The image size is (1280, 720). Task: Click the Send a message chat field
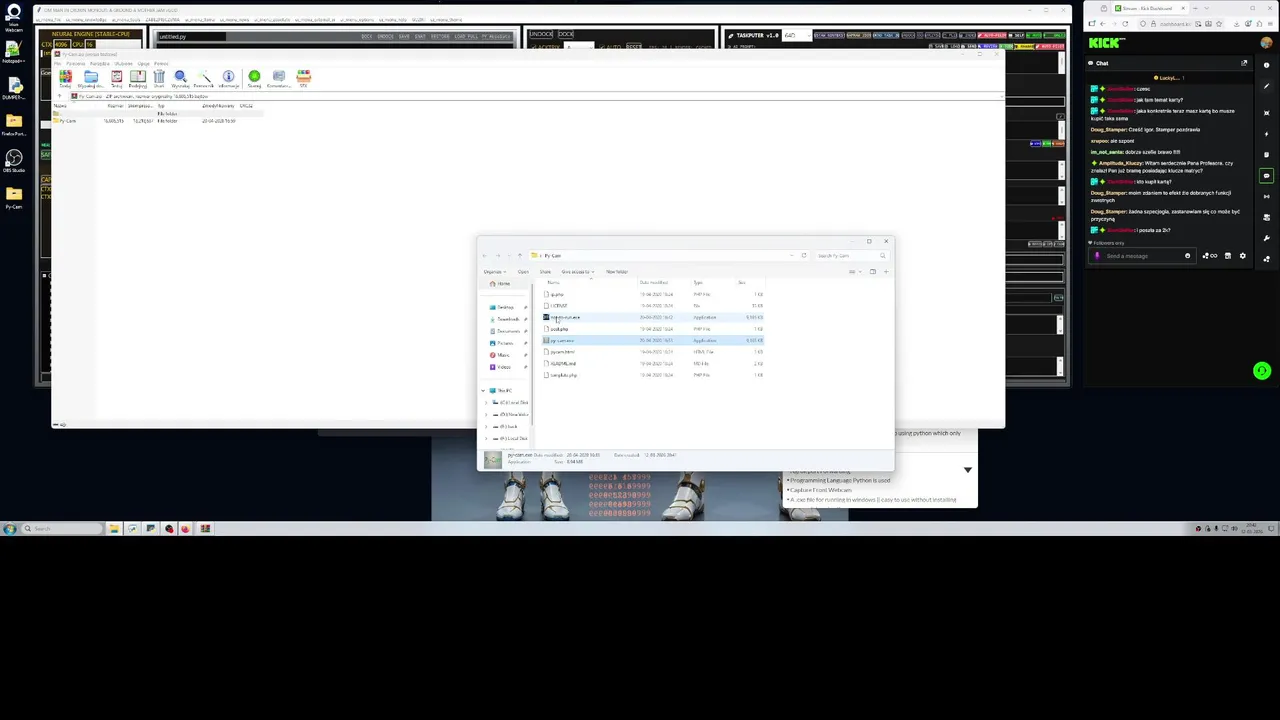(x=1143, y=256)
